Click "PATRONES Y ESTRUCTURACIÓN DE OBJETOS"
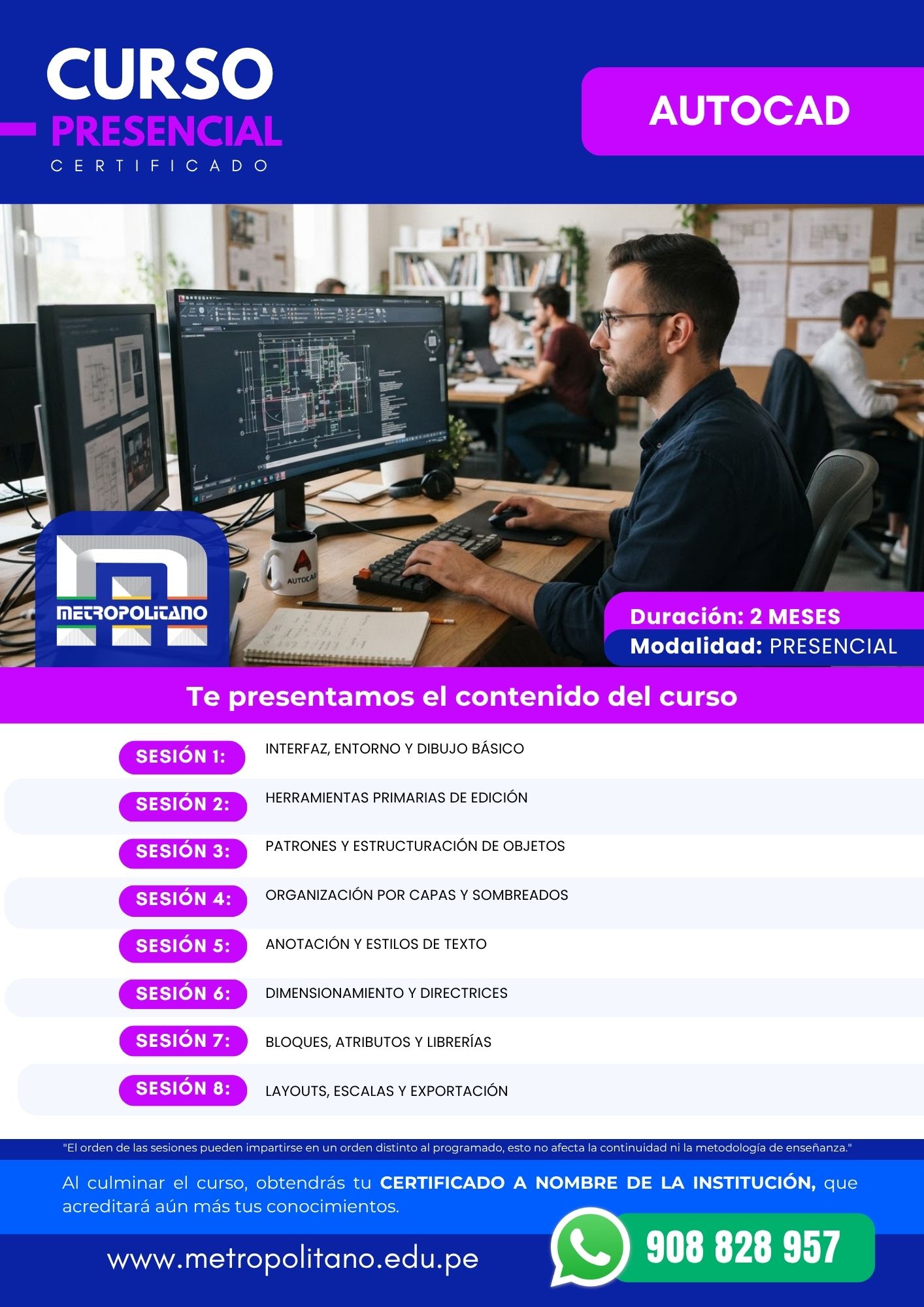924x1307 pixels. (x=415, y=846)
